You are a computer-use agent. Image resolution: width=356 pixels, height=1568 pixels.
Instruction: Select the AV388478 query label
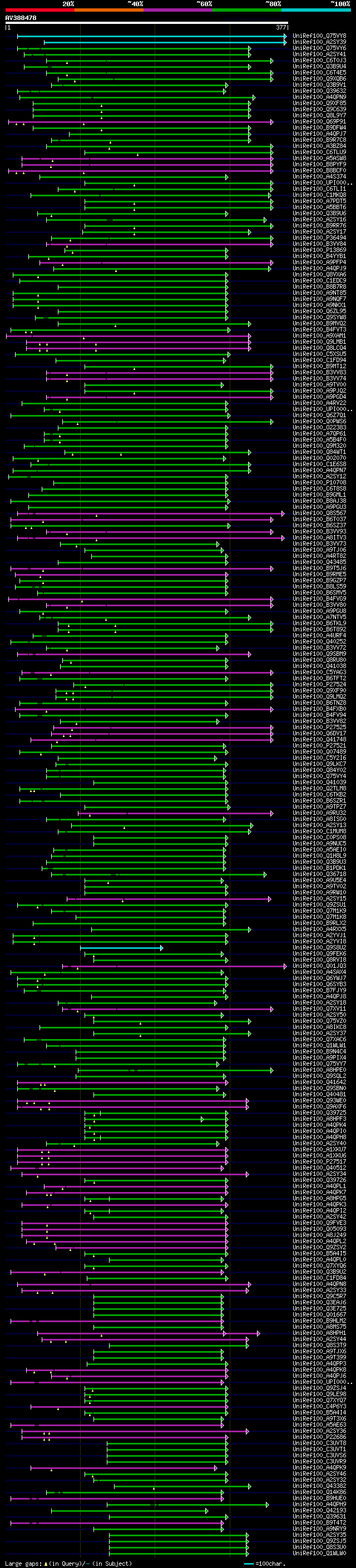pos(21,18)
